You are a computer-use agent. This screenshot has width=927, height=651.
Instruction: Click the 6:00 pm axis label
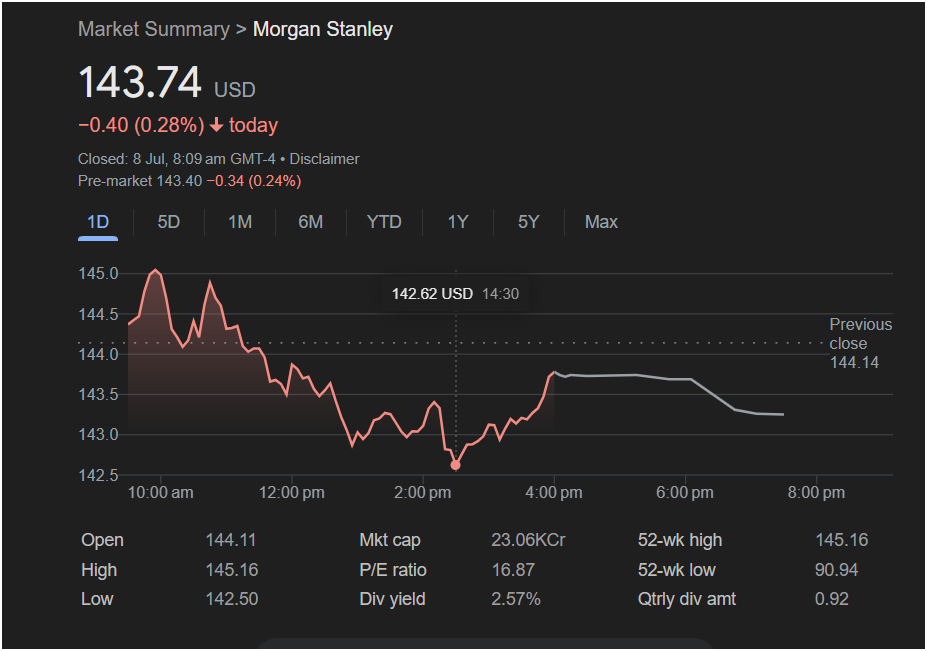(685, 493)
